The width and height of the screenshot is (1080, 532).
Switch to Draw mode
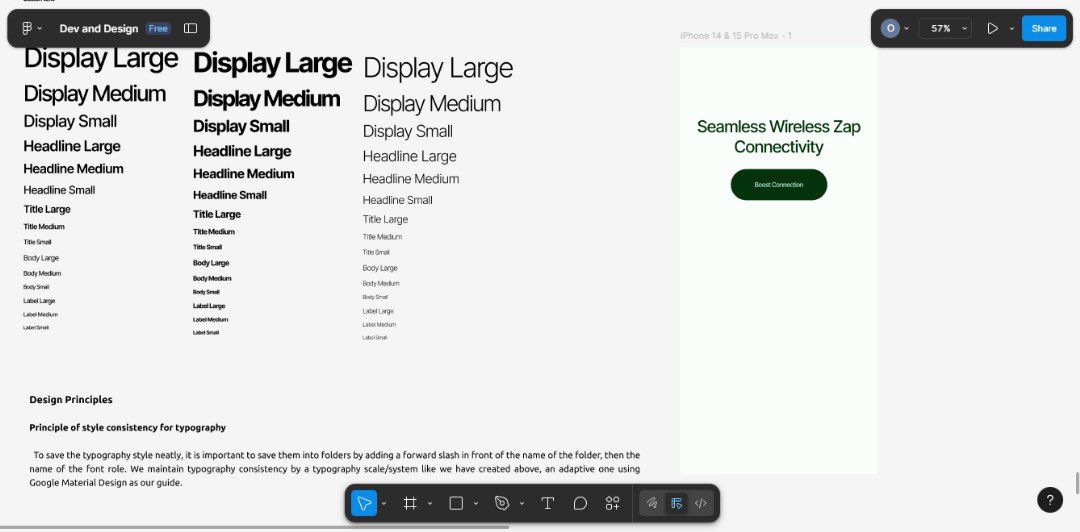click(x=652, y=503)
